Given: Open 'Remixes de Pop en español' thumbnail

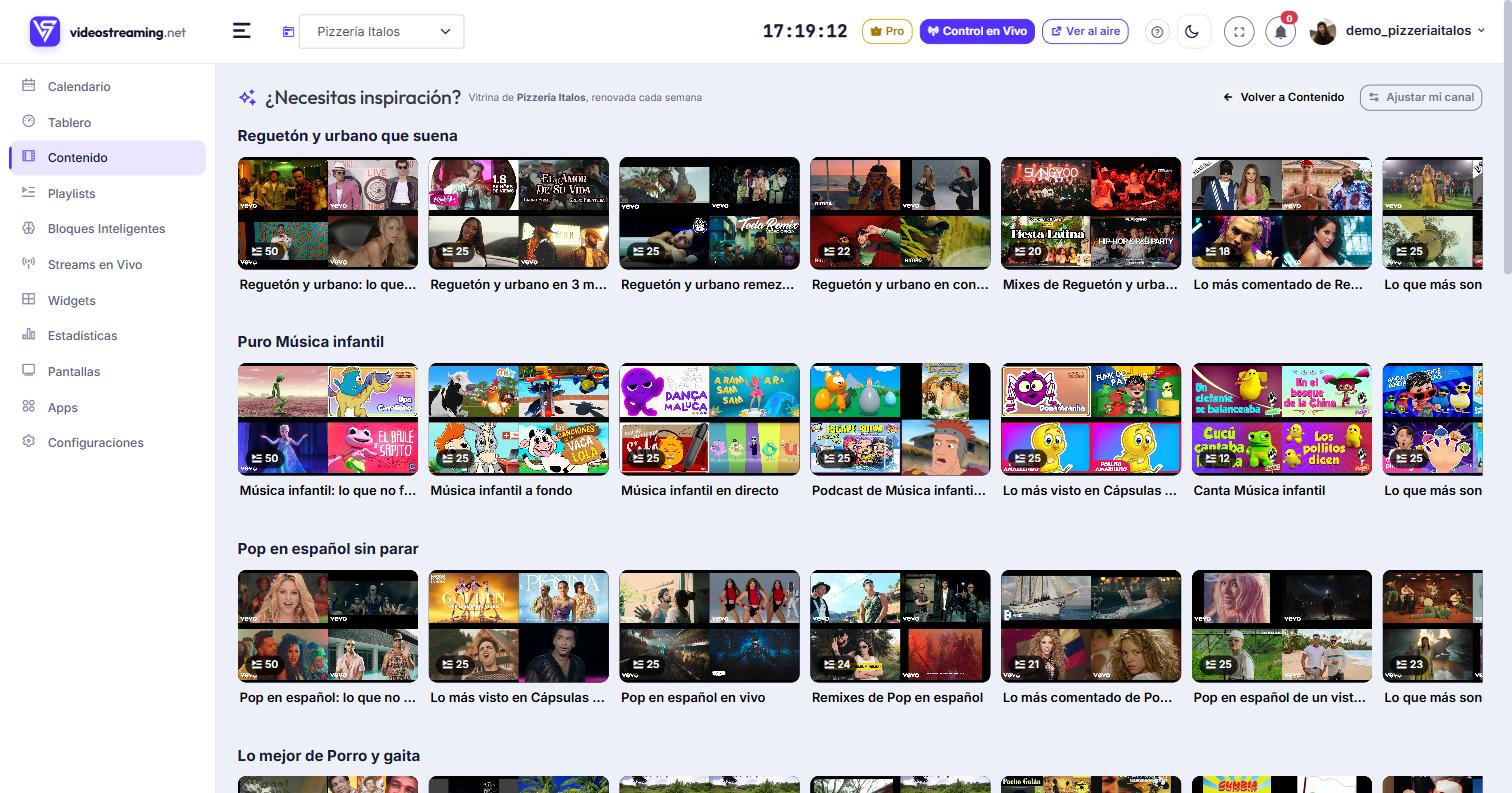Looking at the screenshot, I should 900,626.
